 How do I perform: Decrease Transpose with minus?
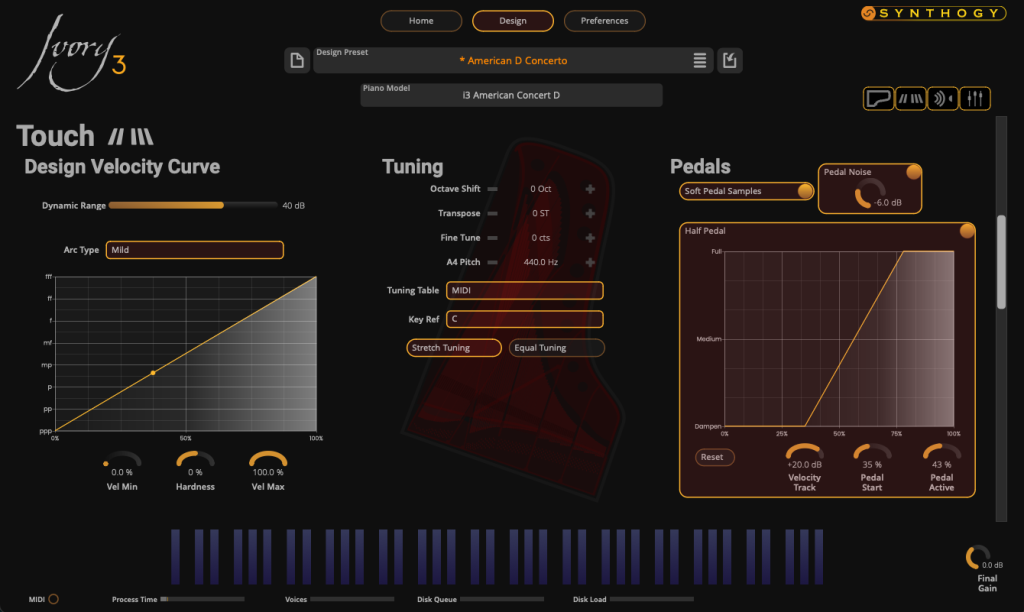[492, 214]
